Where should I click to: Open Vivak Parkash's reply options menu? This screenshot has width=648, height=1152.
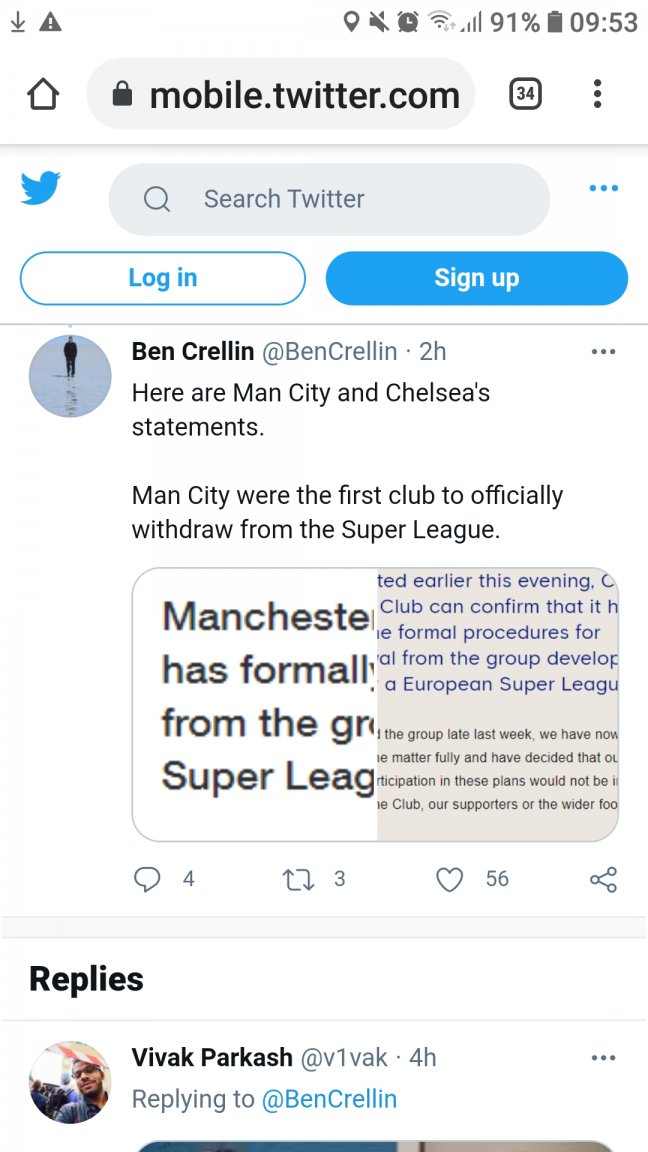[603, 1058]
